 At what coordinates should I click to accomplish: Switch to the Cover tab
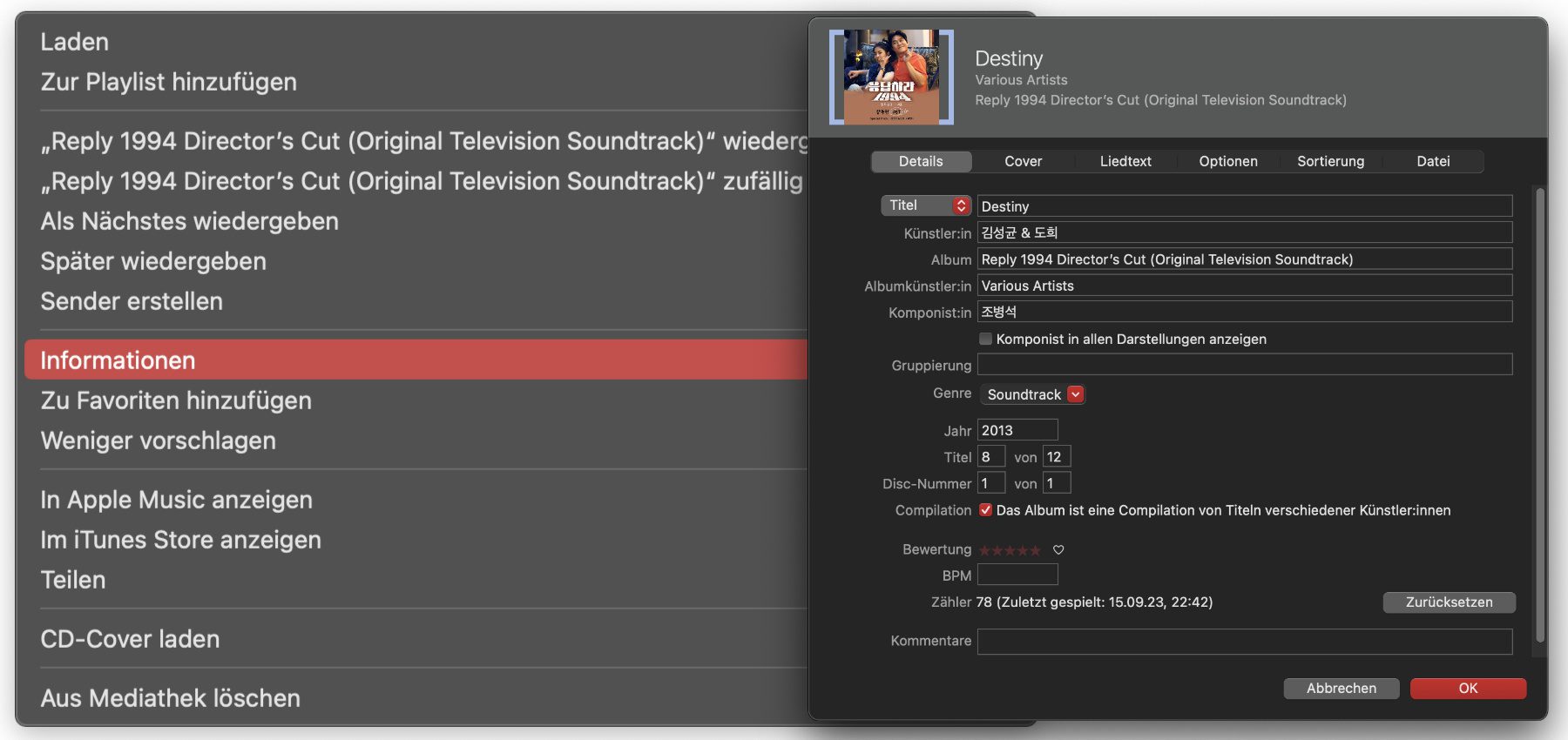pos(1023,161)
